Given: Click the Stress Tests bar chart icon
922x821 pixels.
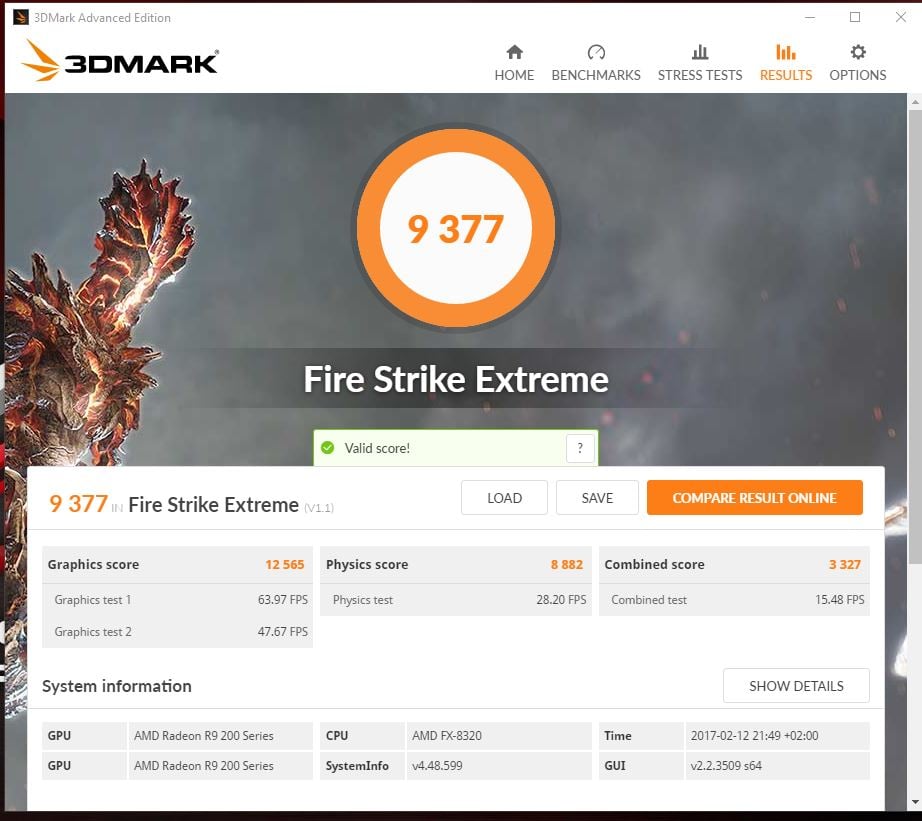Looking at the screenshot, I should 700,52.
